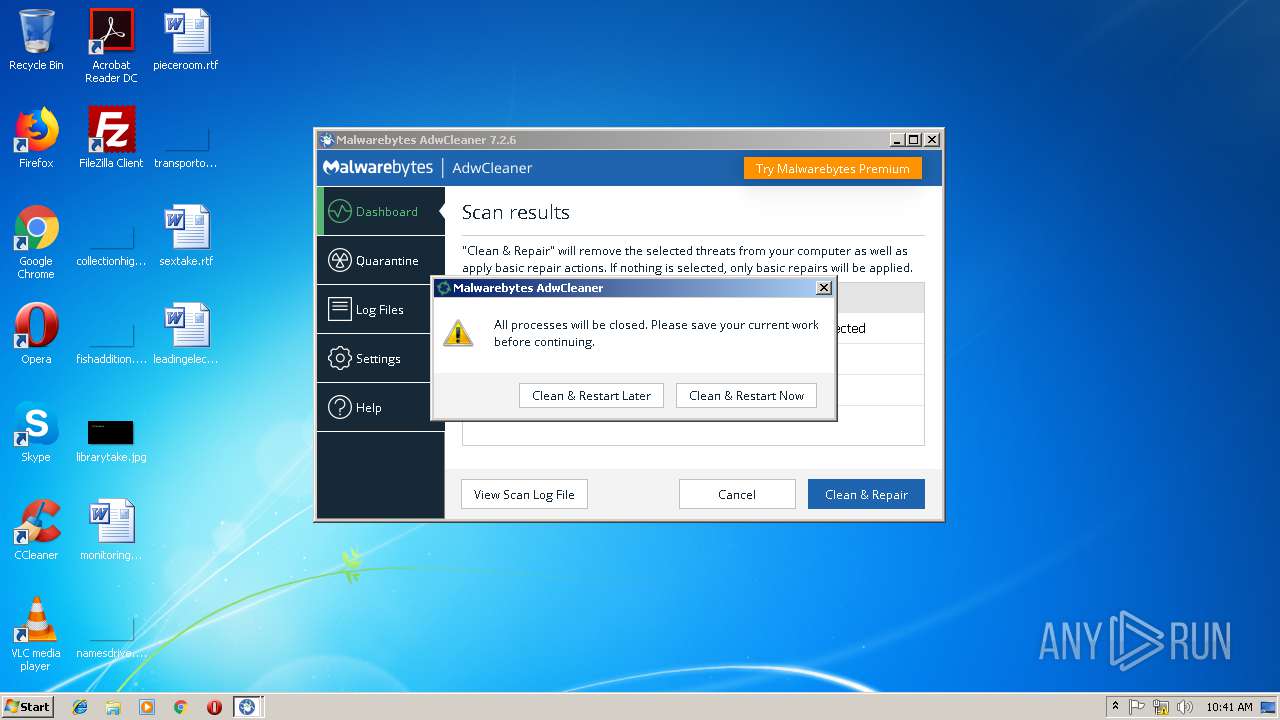Select namesdriver desktop file
Image resolution: width=1280 pixels, height=720 pixels.
pyautogui.click(x=111, y=634)
